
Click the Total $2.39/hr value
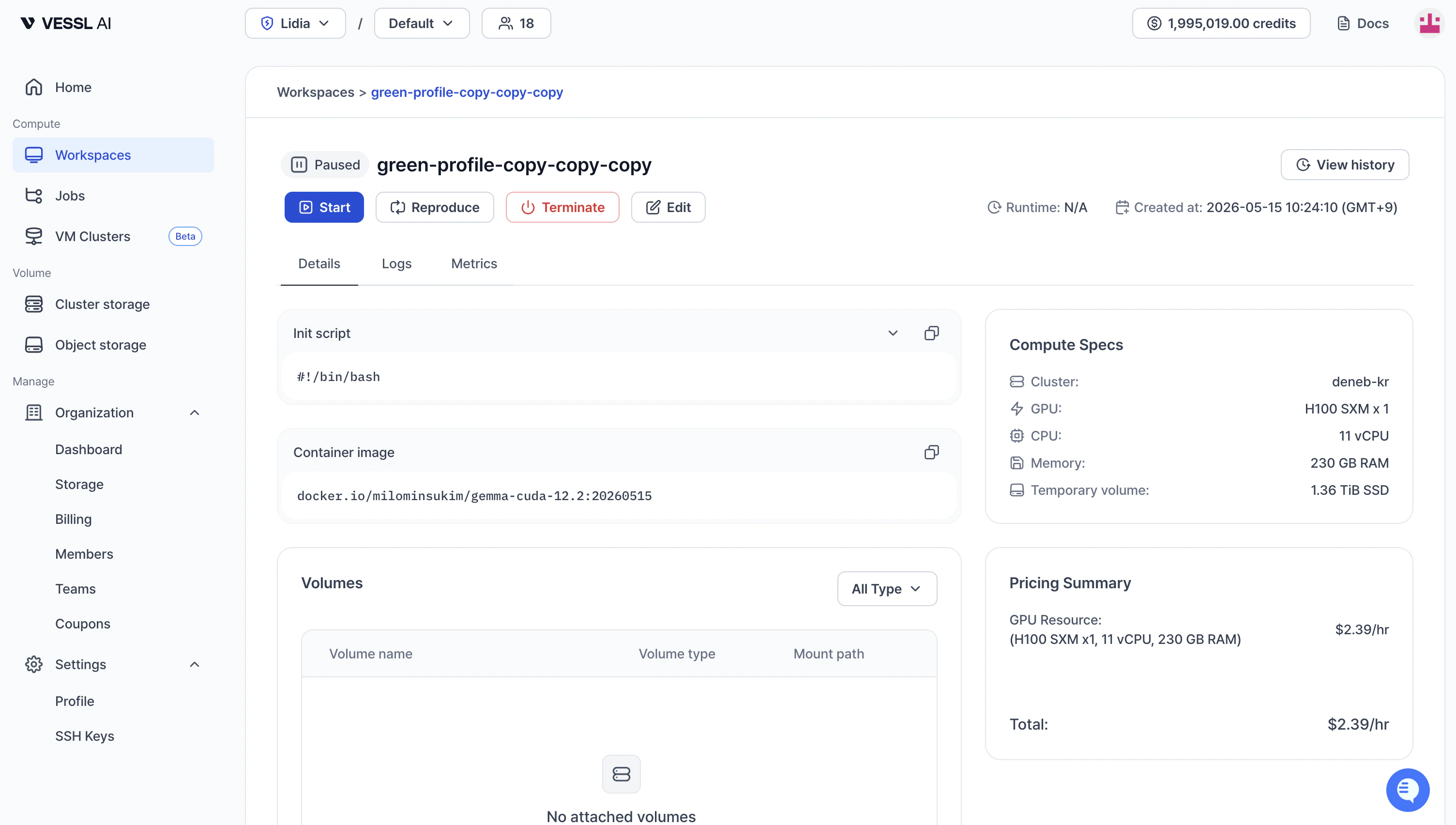(1358, 724)
